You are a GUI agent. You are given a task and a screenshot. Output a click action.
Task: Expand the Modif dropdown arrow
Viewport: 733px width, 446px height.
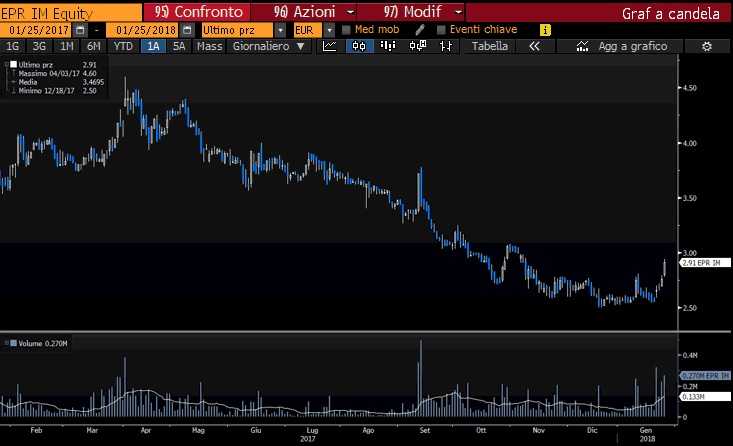pyautogui.click(x=459, y=12)
